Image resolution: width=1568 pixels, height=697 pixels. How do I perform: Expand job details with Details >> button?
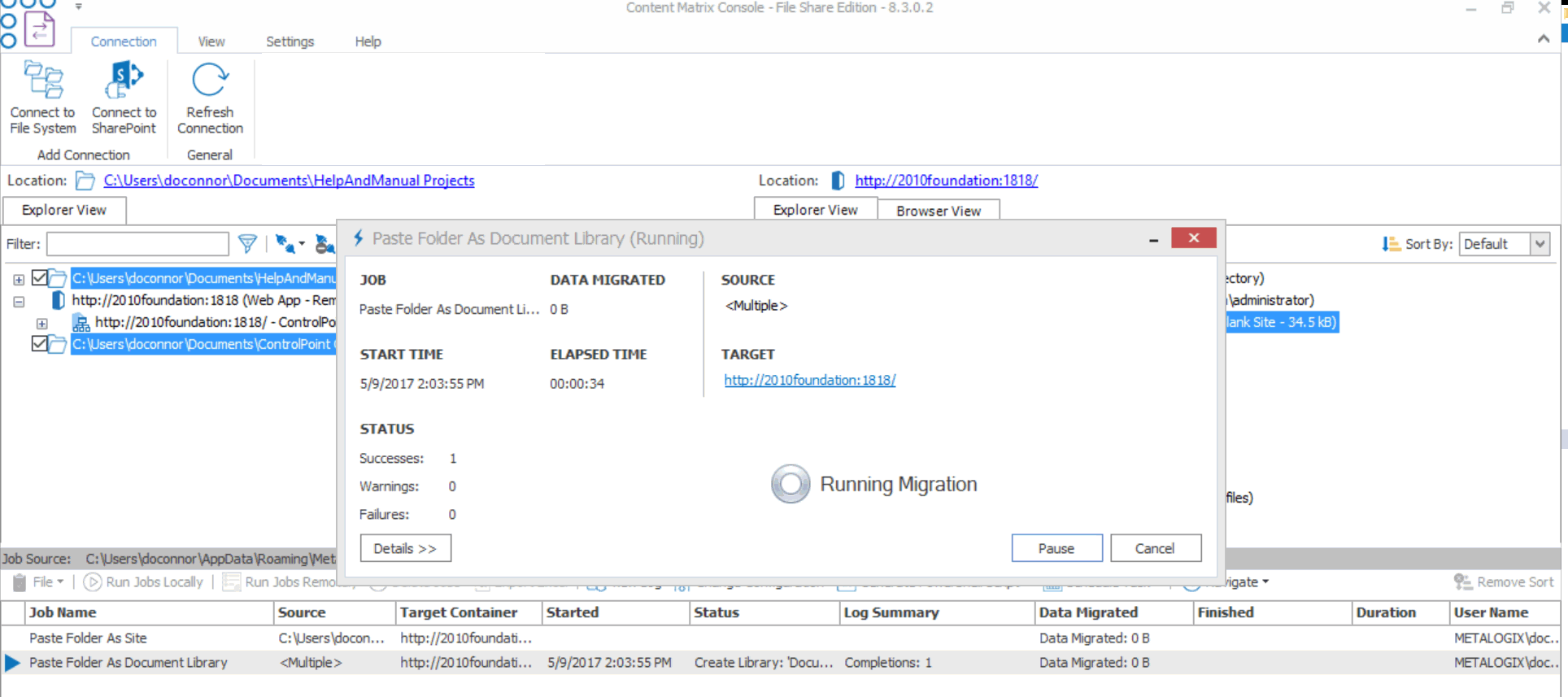(405, 548)
